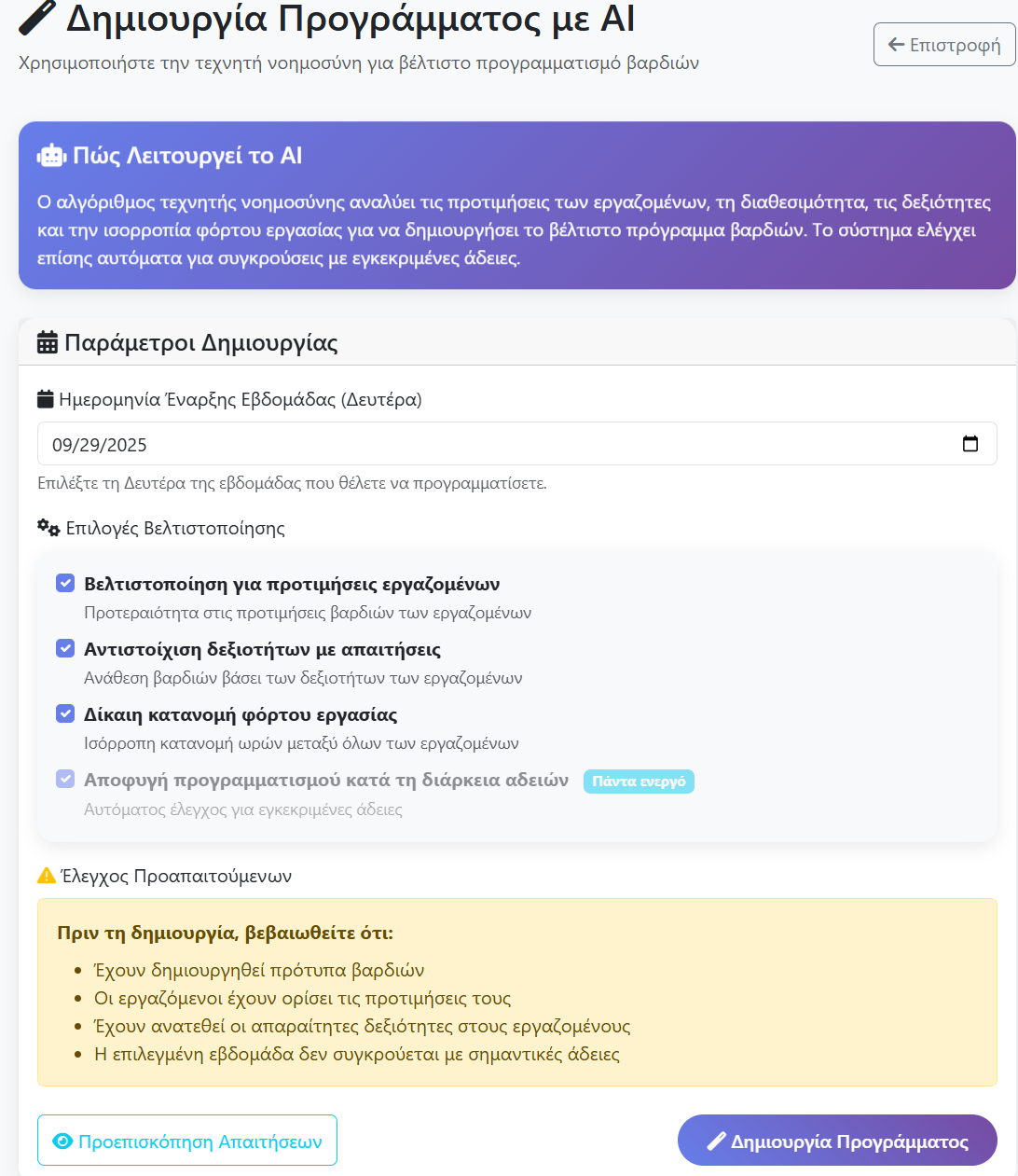1018x1176 pixels.
Task: Click the Παράμετροι Δημιουργίας card header
Action: [517, 343]
